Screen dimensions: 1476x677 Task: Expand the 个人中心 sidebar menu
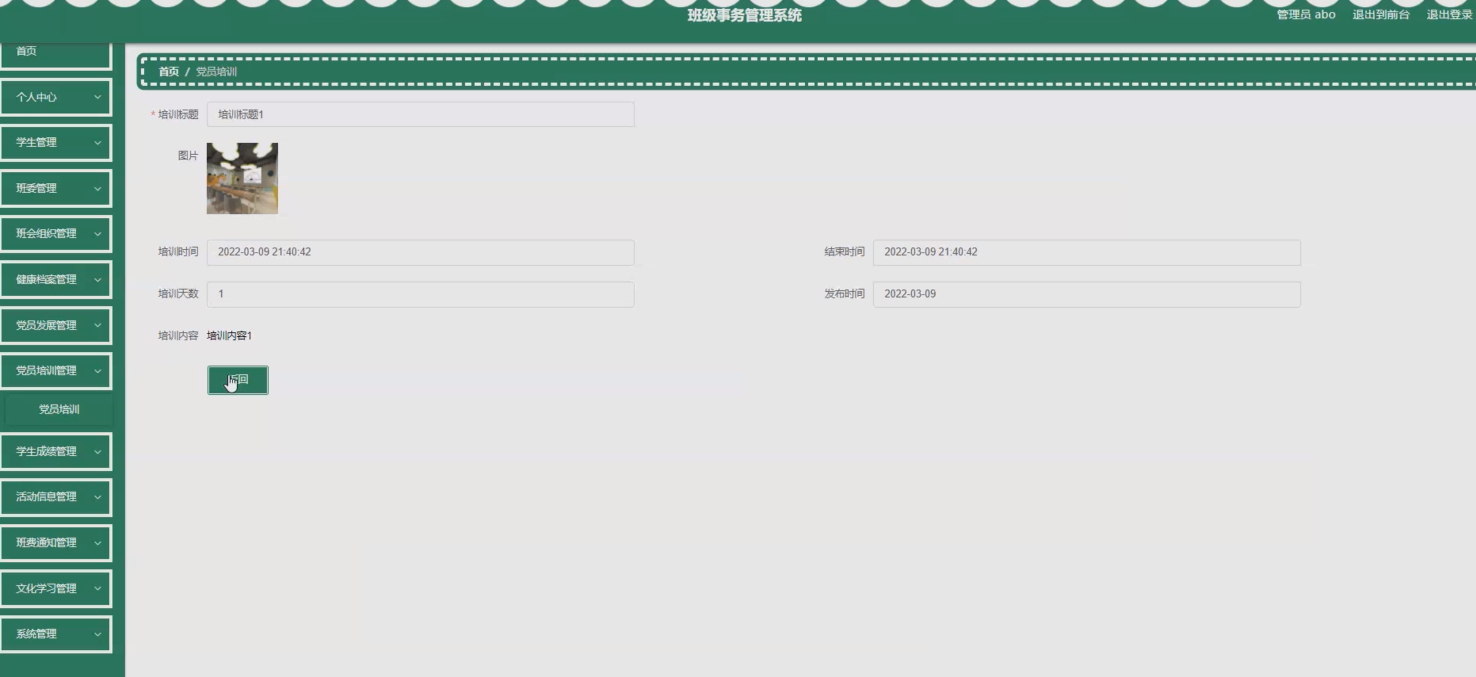[x=56, y=97]
